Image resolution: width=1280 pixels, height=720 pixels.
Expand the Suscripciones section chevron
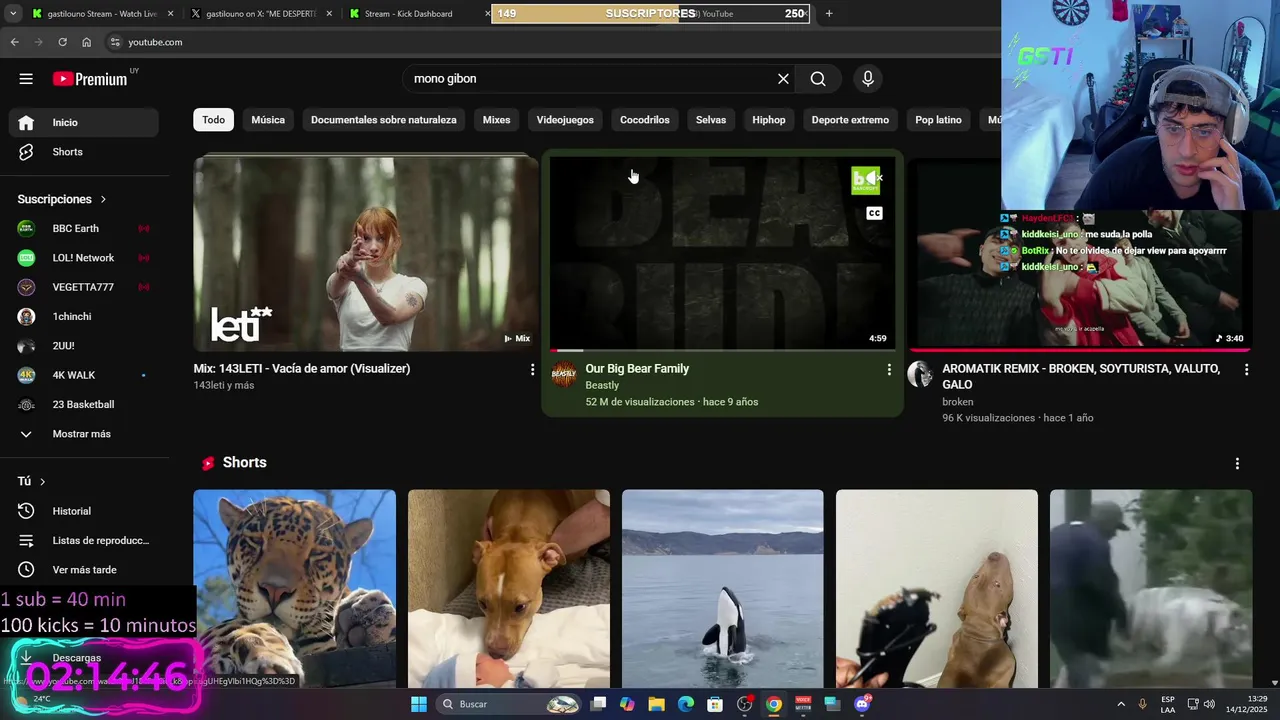103,199
